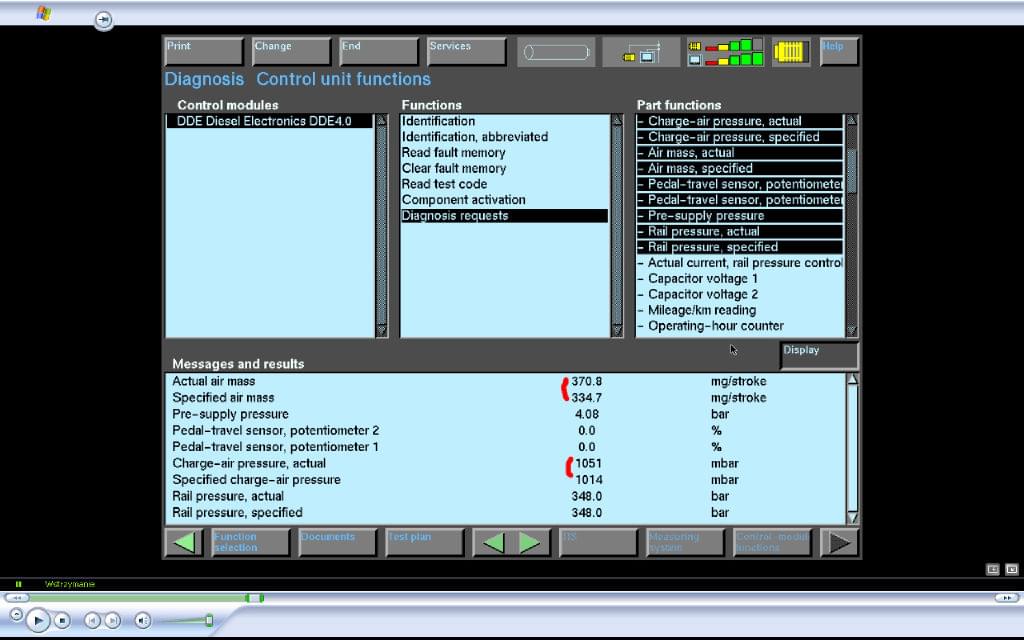Image resolution: width=1024 pixels, height=640 pixels.
Task: Deselect Air mass, specified part function
Action: [739, 168]
